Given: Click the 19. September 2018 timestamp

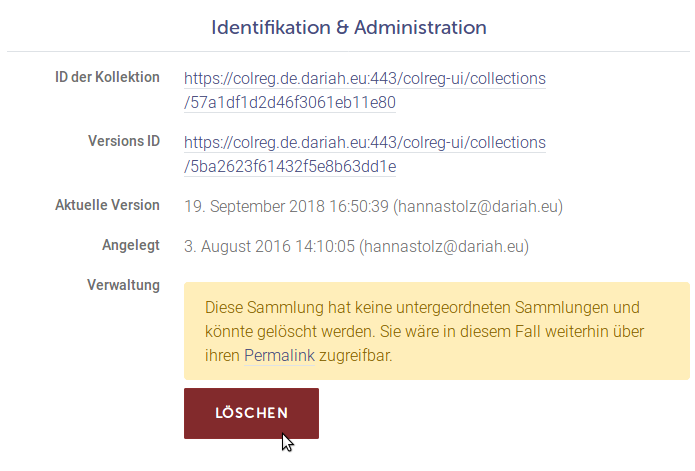Looking at the screenshot, I should [286, 207].
